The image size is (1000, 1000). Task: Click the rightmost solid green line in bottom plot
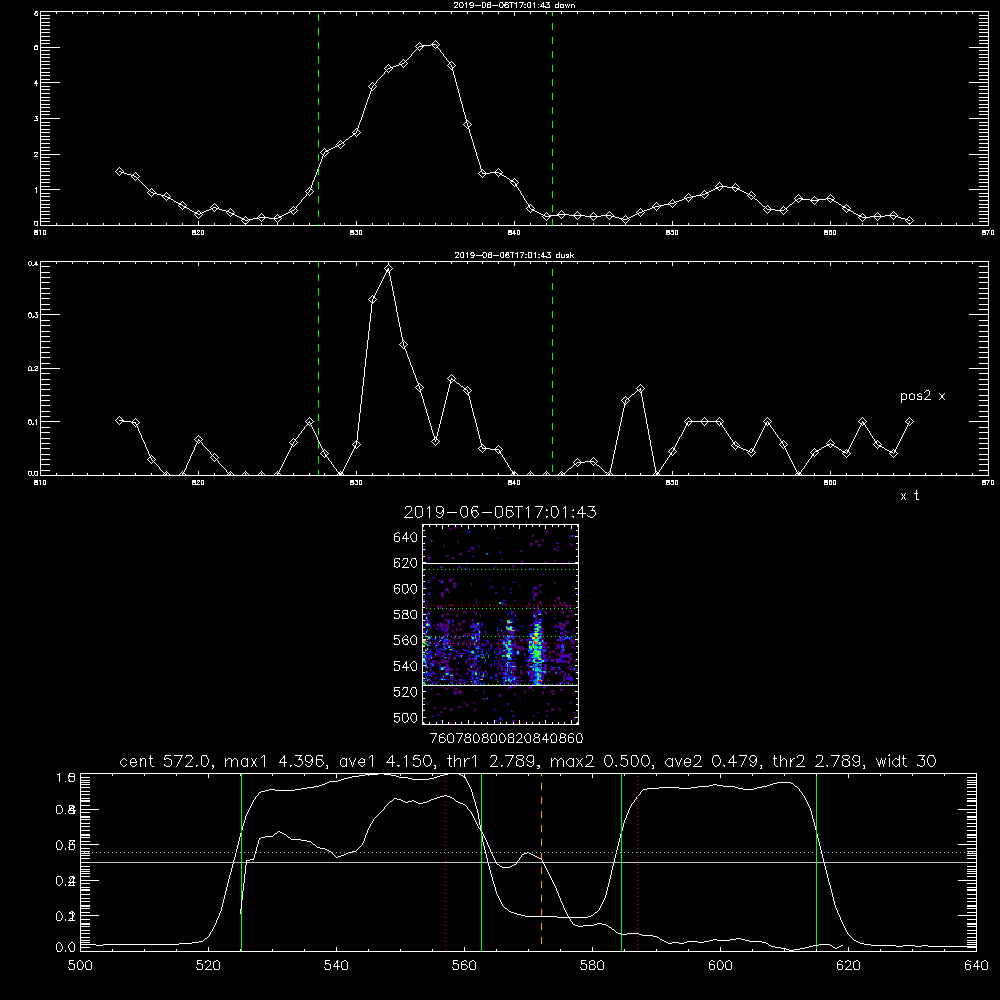point(816,862)
